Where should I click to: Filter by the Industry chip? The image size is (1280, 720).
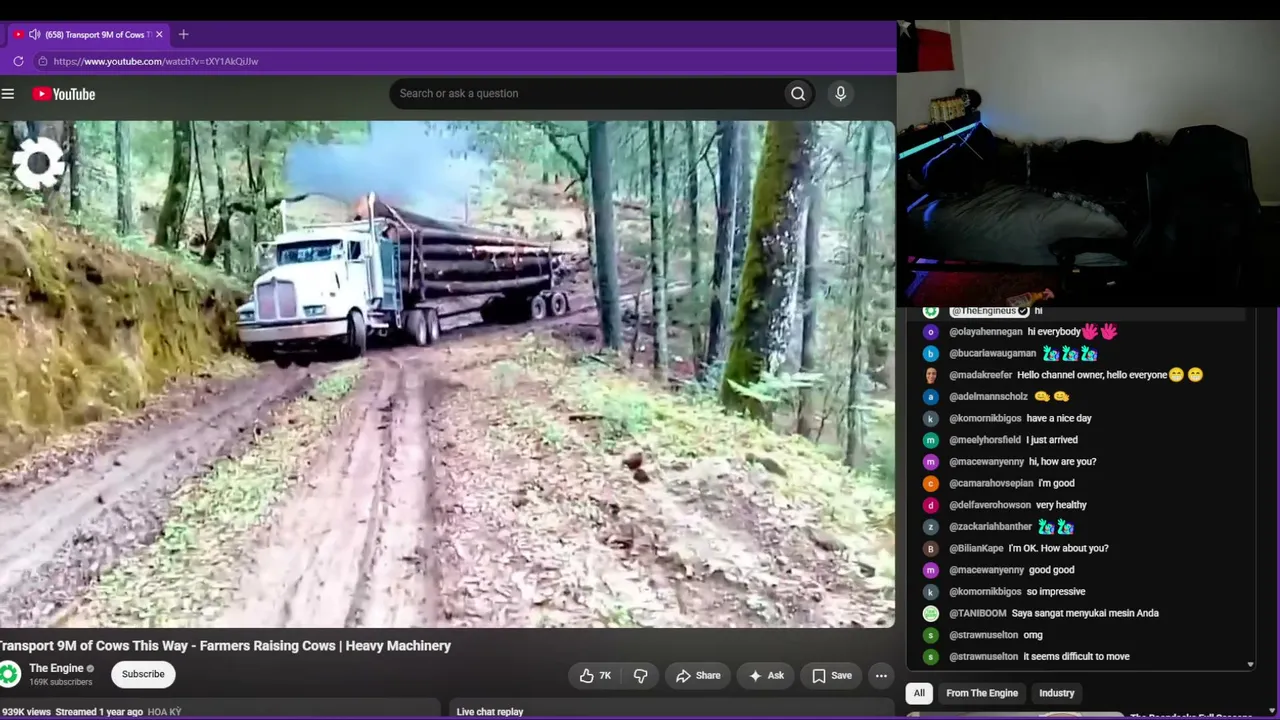(x=1056, y=693)
